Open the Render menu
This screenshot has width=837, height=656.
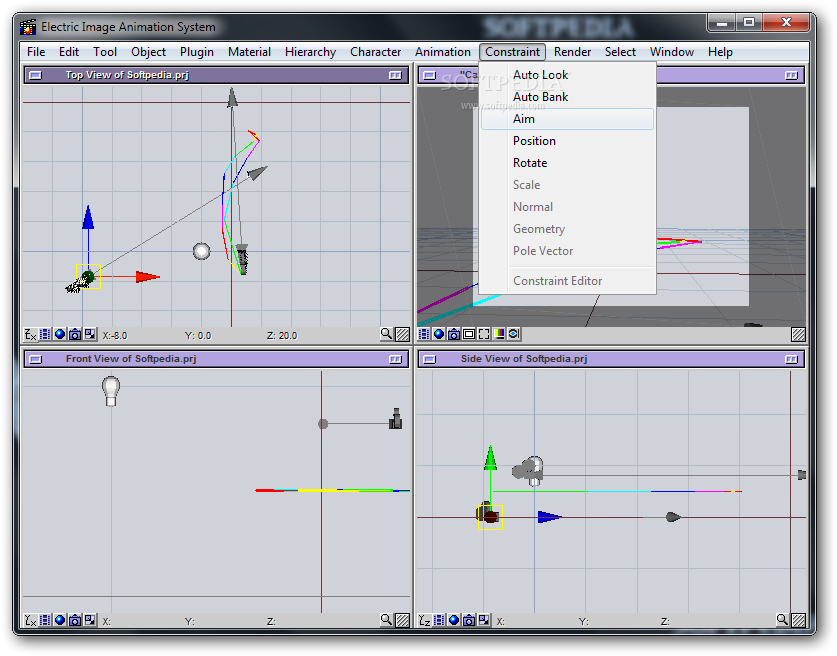tap(572, 52)
